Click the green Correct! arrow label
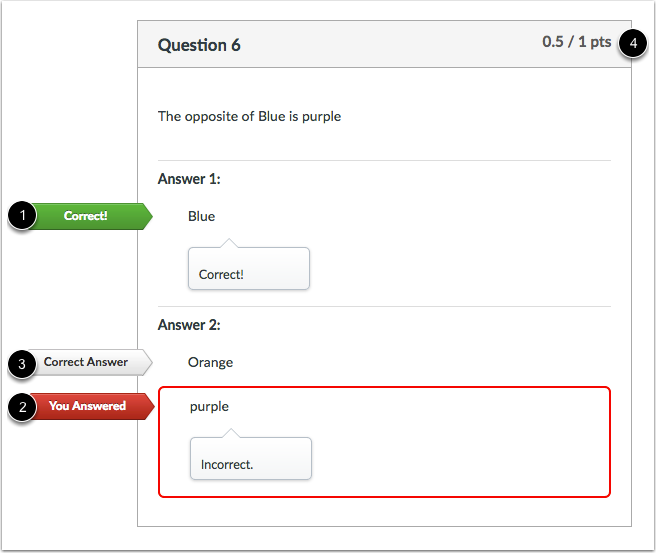Screen dimensions: 656x553 93,216
